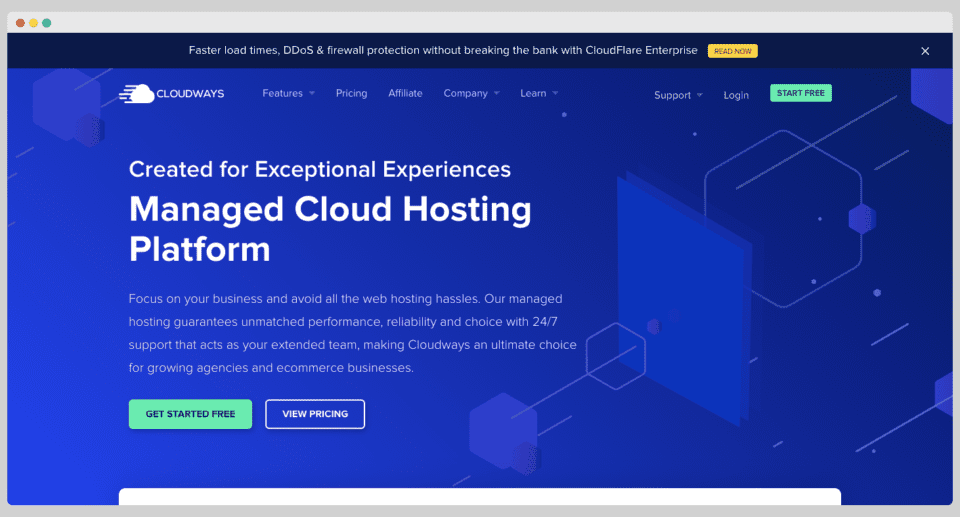Click the yellow Read Now button
960x517 pixels.
732,51
